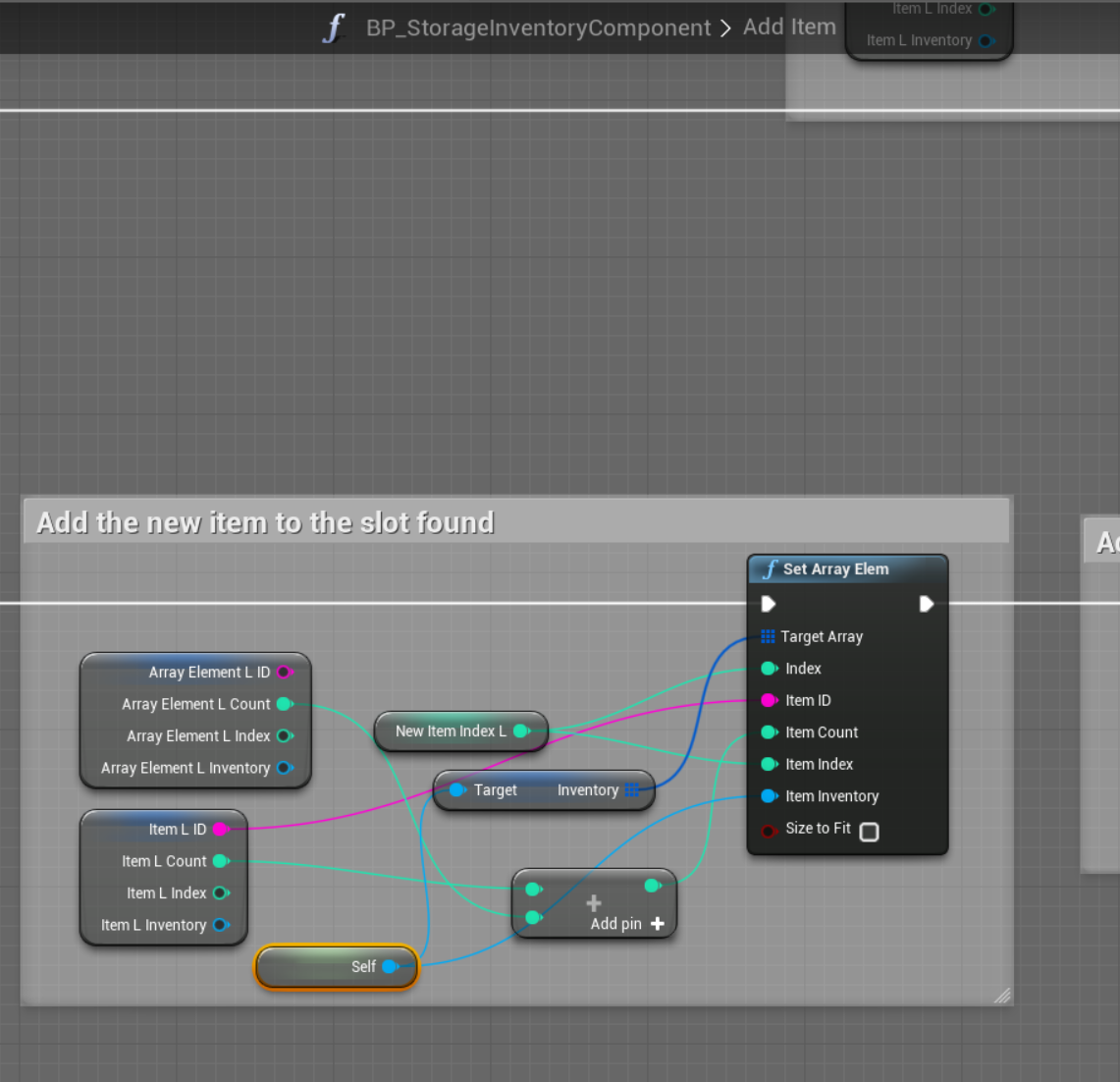Click the plus icon beside Add pin
The height and width of the screenshot is (1082, 1120).
pos(658,924)
